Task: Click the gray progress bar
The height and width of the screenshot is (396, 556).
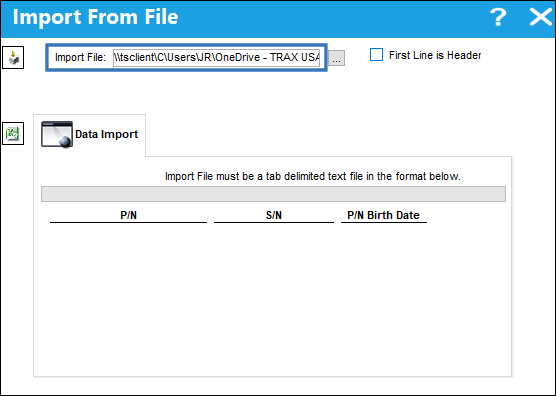Action: click(273, 194)
